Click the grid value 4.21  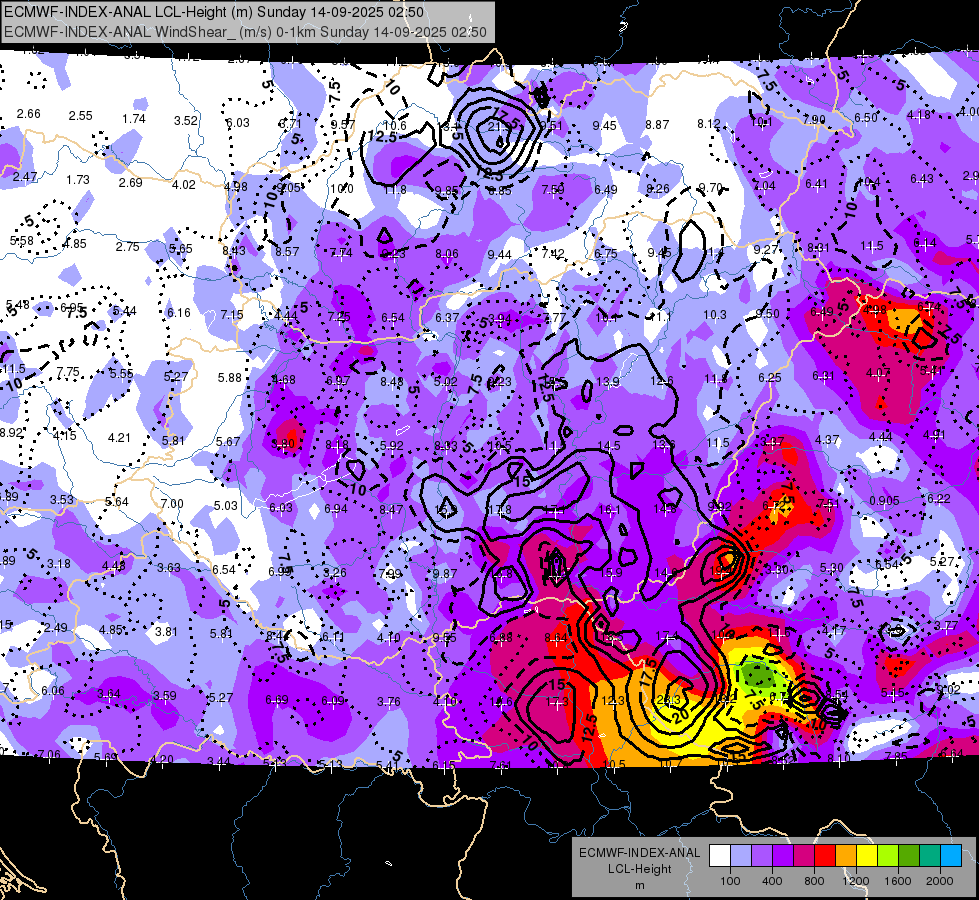119,438
